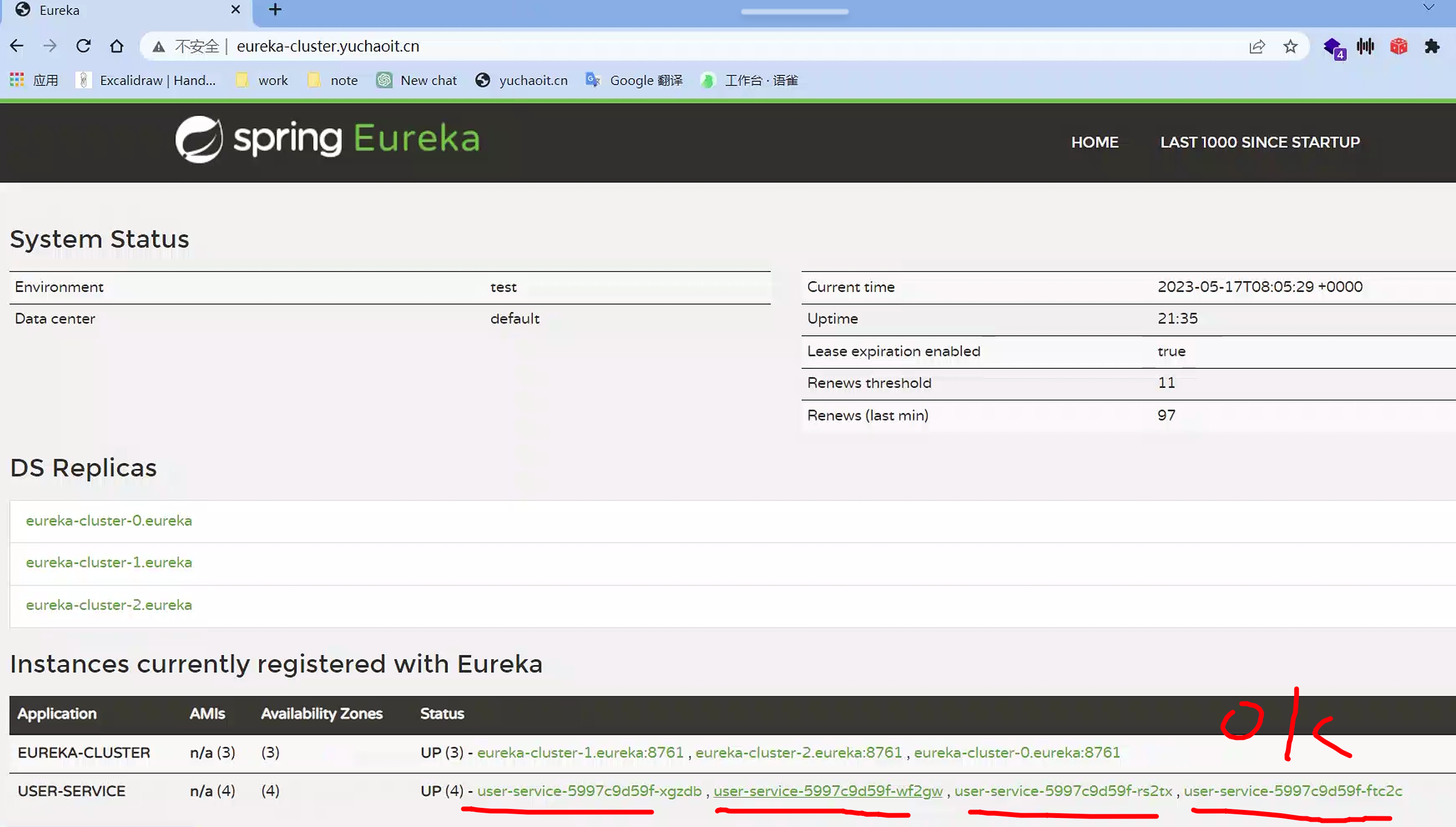Screen dimensions: 1456x827
Task: Open the extensions puzzle icon
Action: point(1432,46)
